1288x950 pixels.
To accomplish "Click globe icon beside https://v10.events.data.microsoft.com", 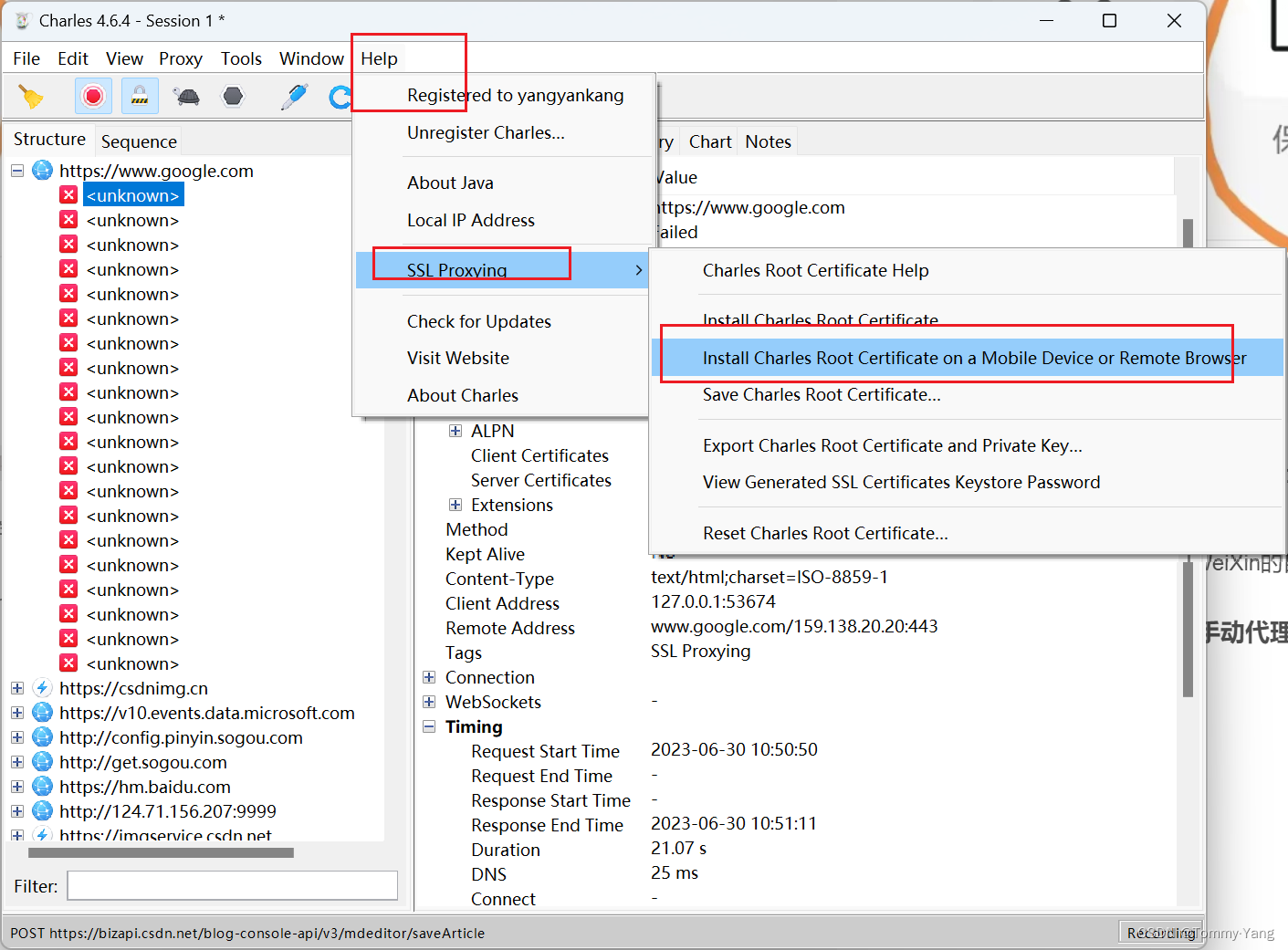I will tap(43, 713).
